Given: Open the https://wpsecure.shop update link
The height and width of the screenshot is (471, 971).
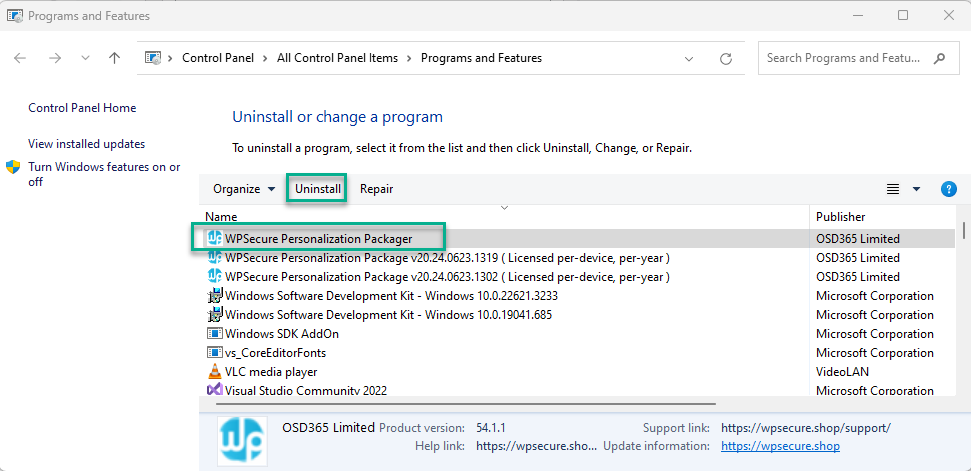Looking at the screenshot, I should pyautogui.click(x=781, y=446).
